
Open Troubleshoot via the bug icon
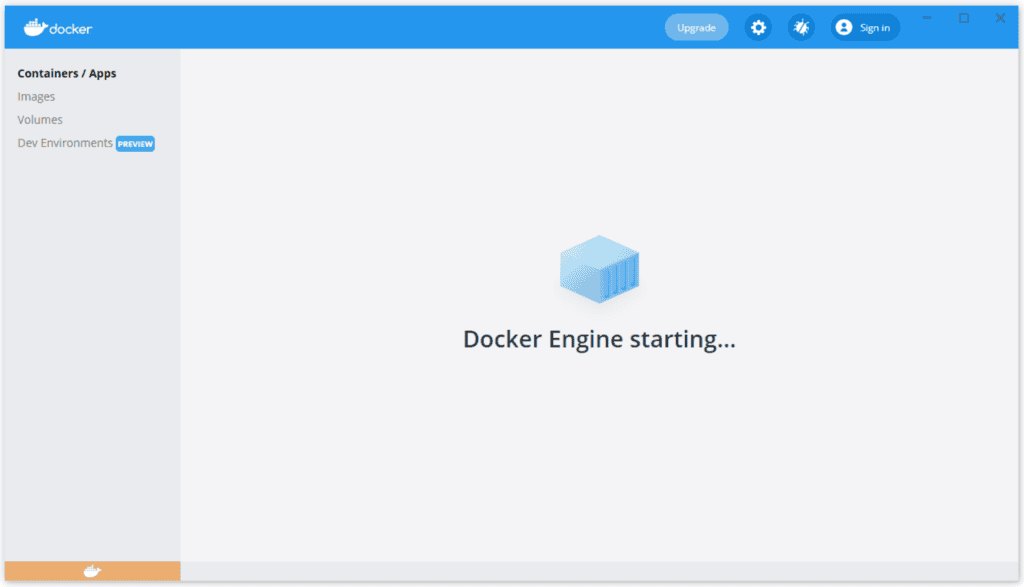(x=801, y=27)
